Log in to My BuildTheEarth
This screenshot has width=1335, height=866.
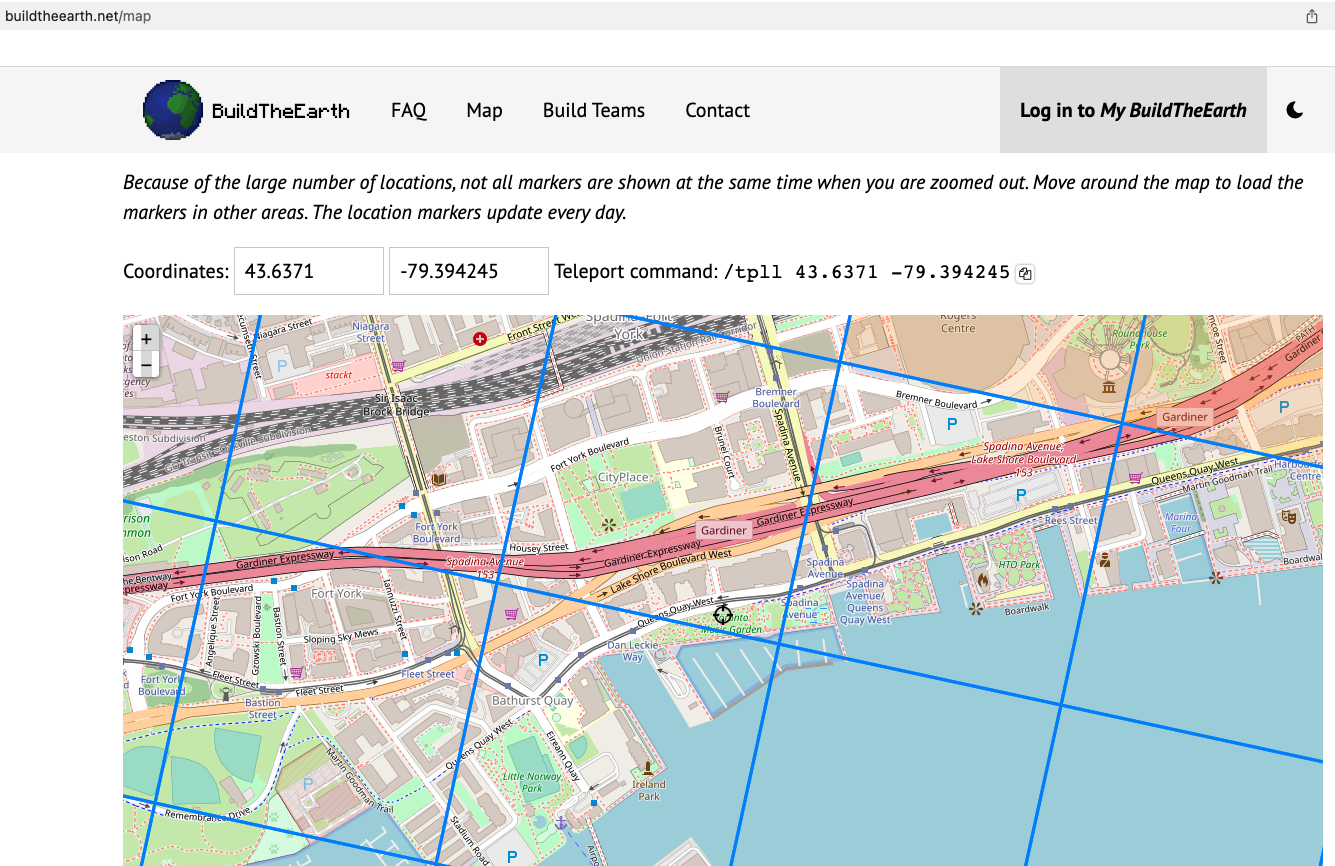[1133, 110]
